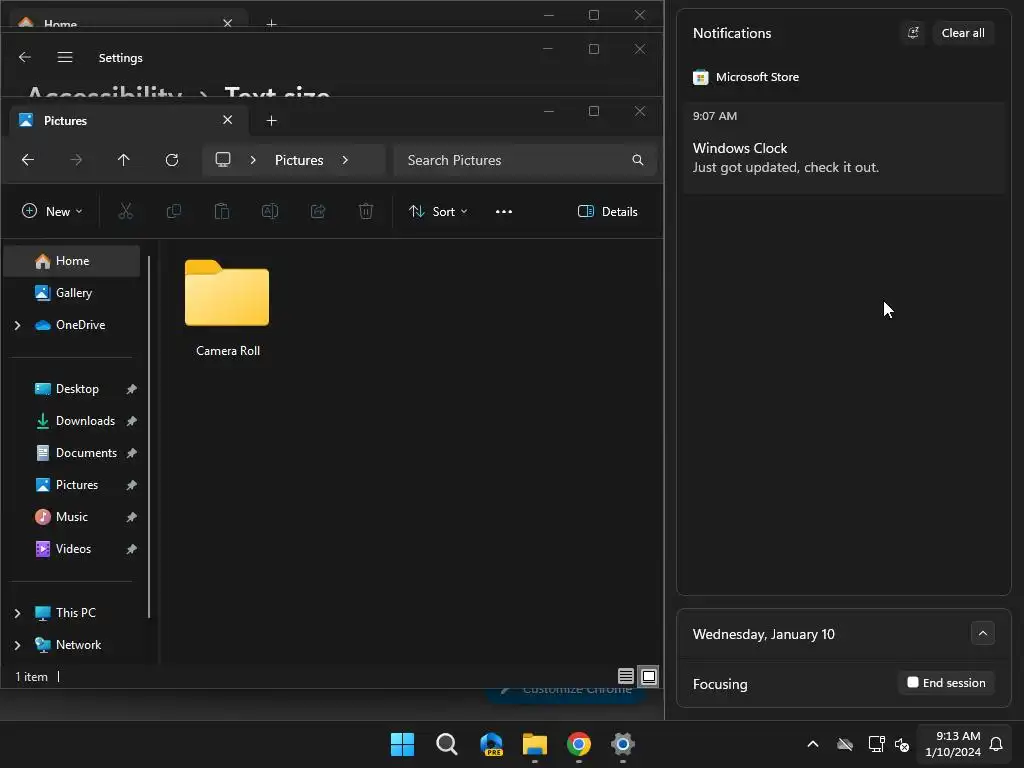Open Music in quick access
This screenshot has height=768, width=1024.
click(x=72, y=517)
